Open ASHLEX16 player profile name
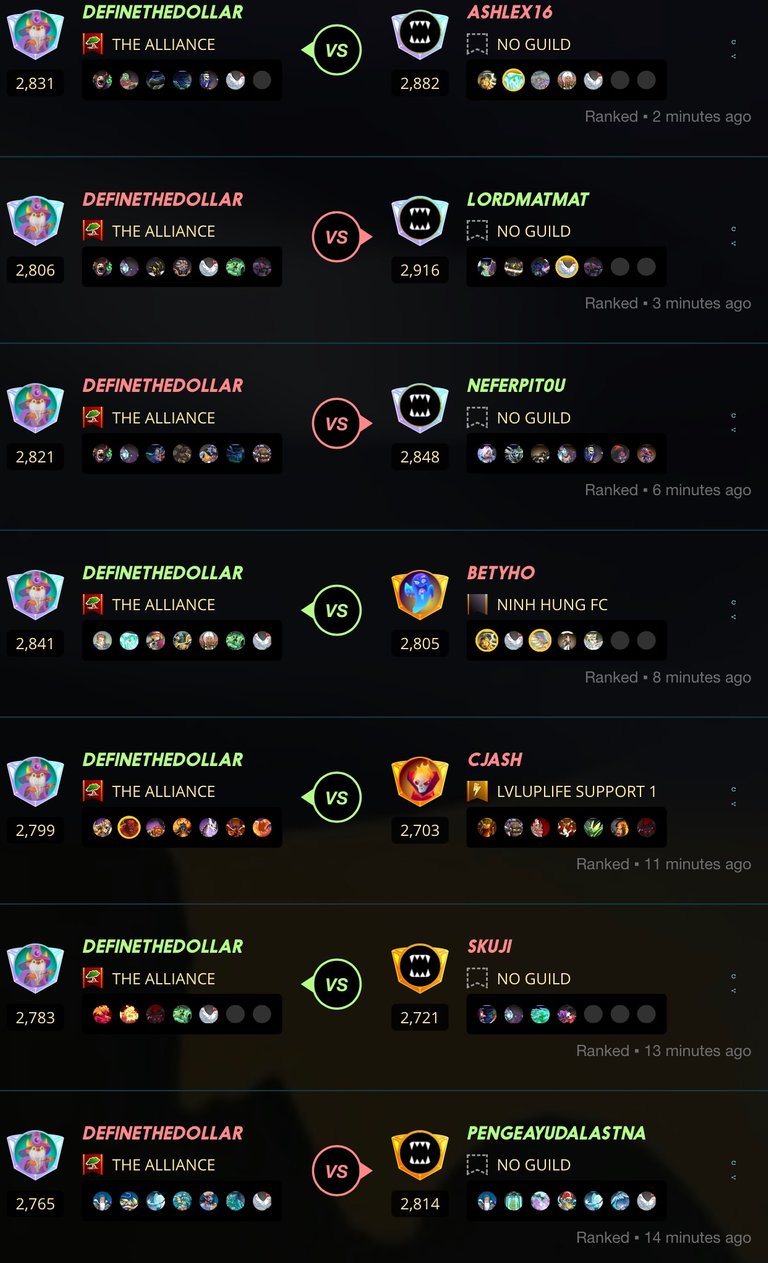The width and height of the screenshot is (768, 1263). pos(510,12)
